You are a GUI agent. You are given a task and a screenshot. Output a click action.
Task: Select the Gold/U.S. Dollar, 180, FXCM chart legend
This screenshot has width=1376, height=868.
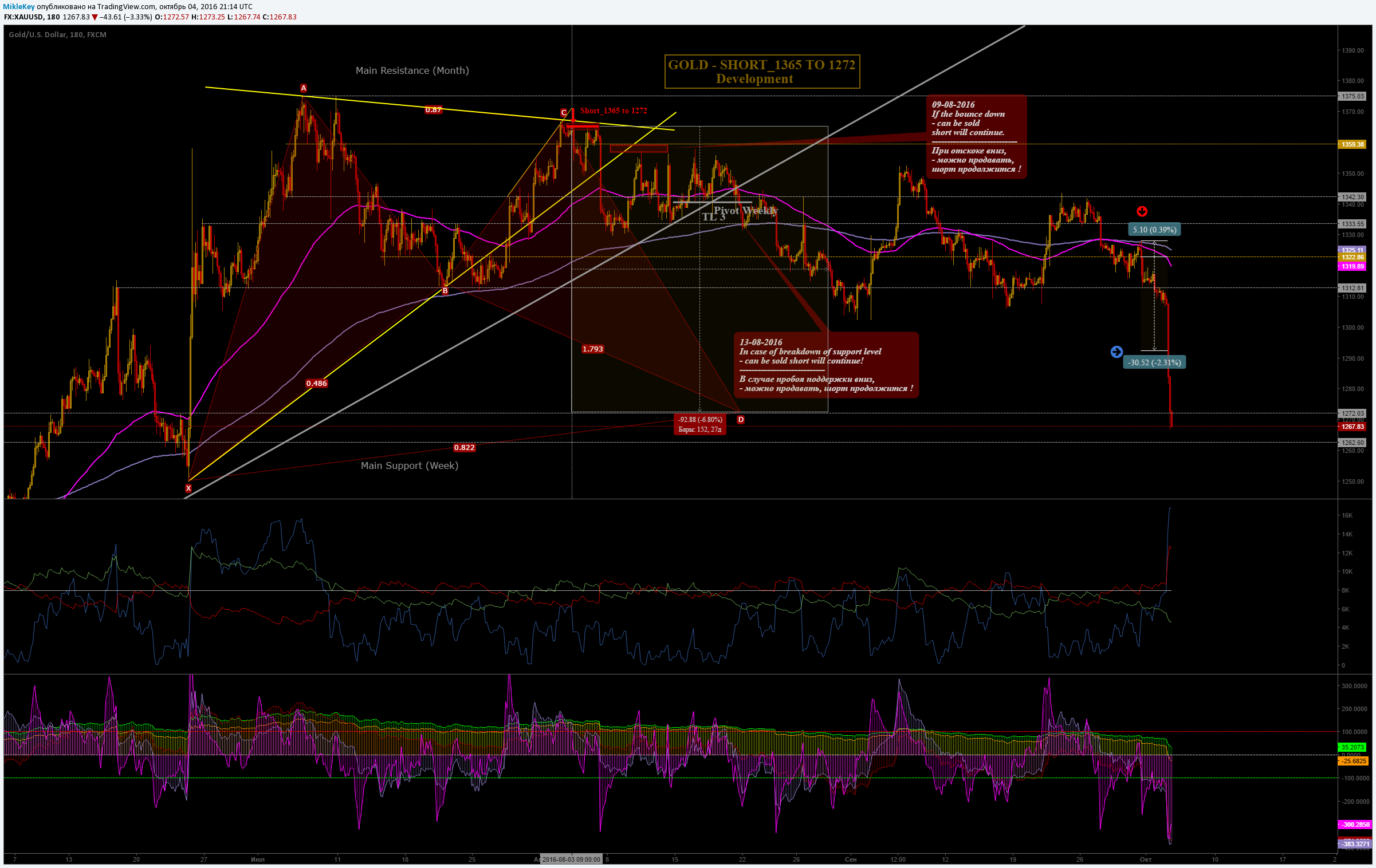pyautogui.click(x=57, y=35)
